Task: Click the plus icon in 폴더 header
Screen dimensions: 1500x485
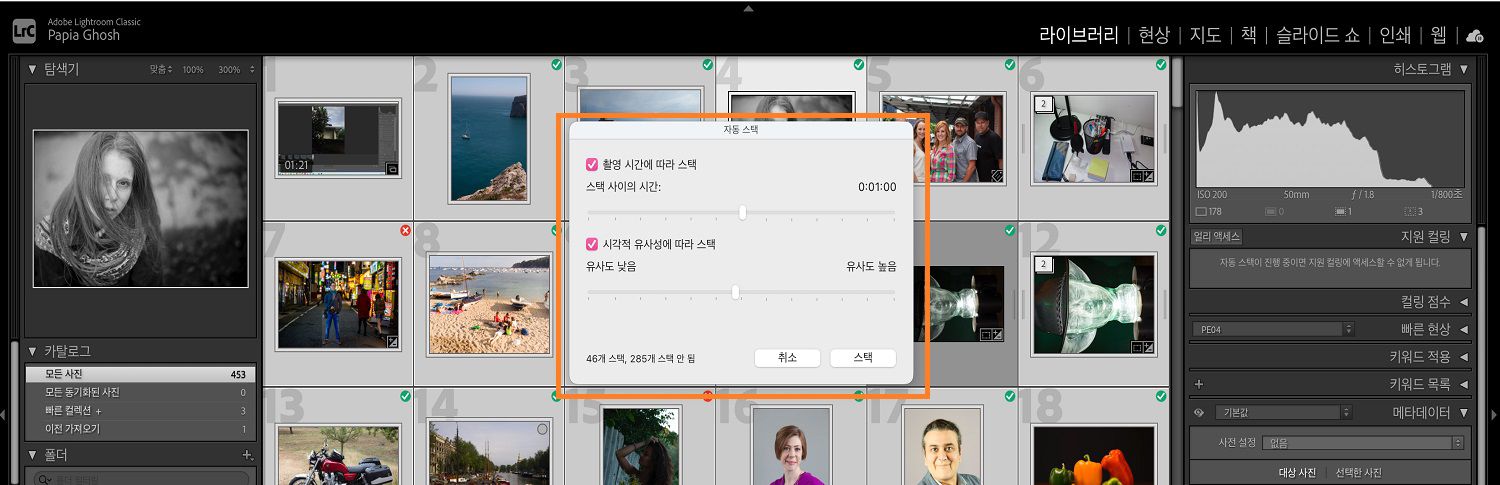Action: click(x=247, y=456)
